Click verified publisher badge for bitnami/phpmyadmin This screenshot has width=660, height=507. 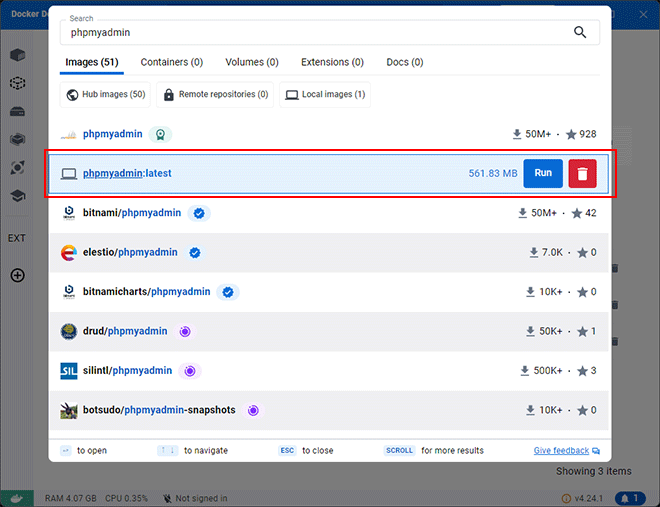(199, 213)
